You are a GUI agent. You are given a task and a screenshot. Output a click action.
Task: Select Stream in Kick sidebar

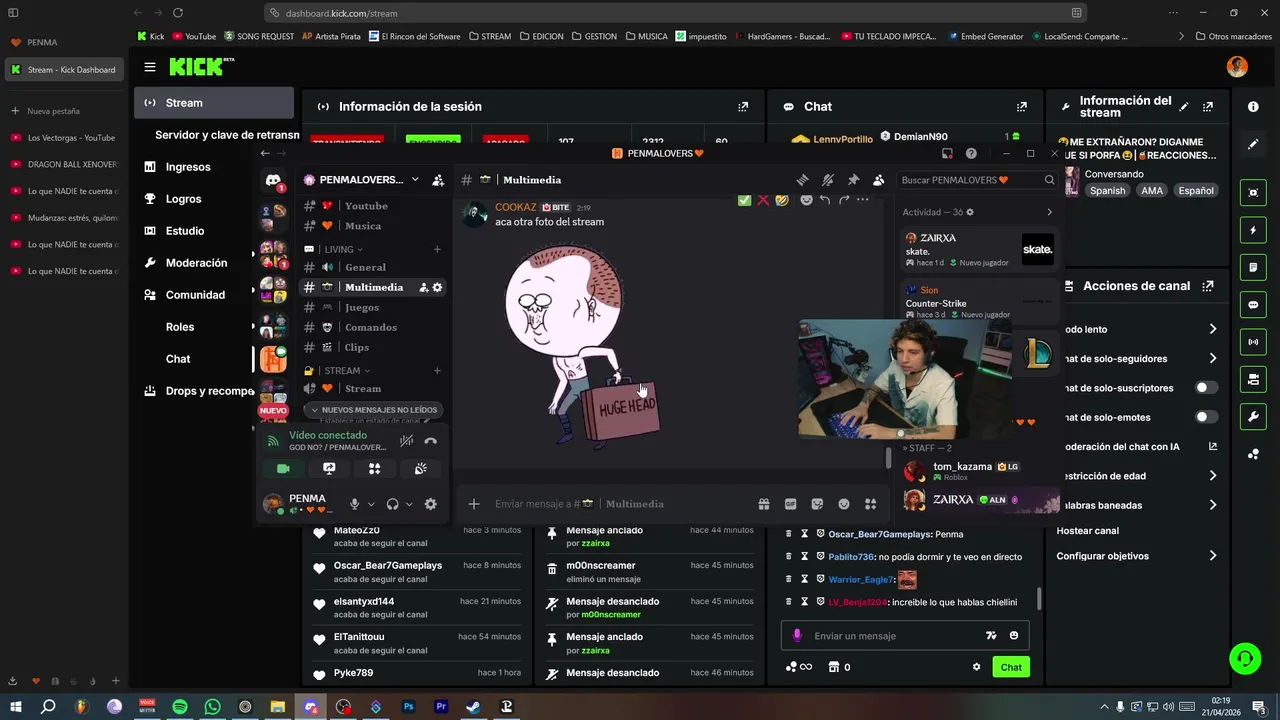[214, 103]
